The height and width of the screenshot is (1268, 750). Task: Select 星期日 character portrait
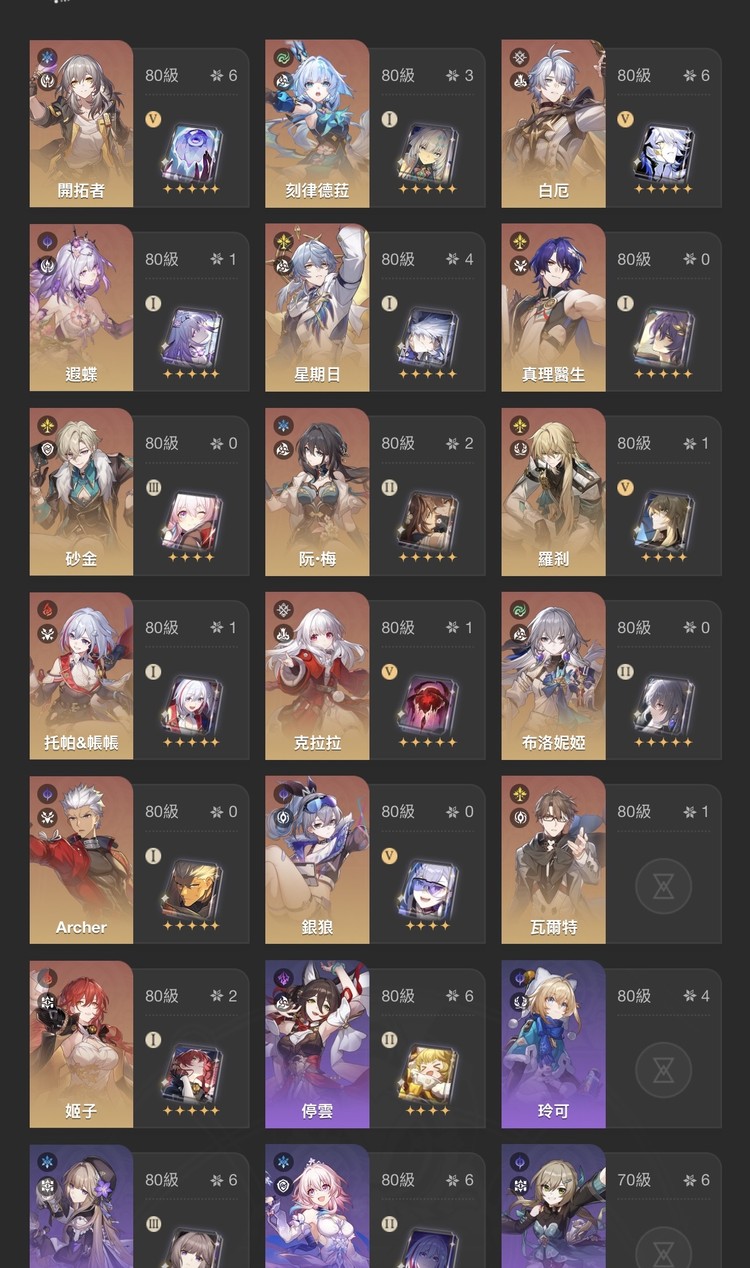(317, 308)
